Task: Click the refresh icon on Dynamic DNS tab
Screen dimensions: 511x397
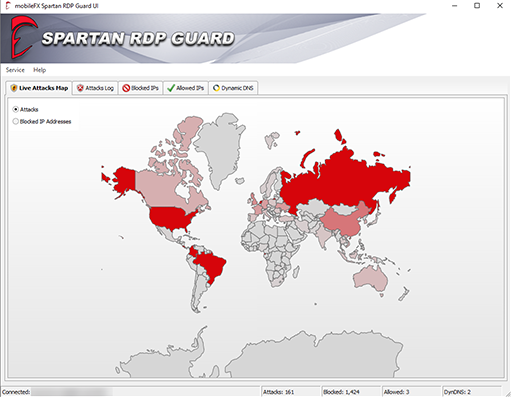Action: pyautogui.click(x=216, y=88)
